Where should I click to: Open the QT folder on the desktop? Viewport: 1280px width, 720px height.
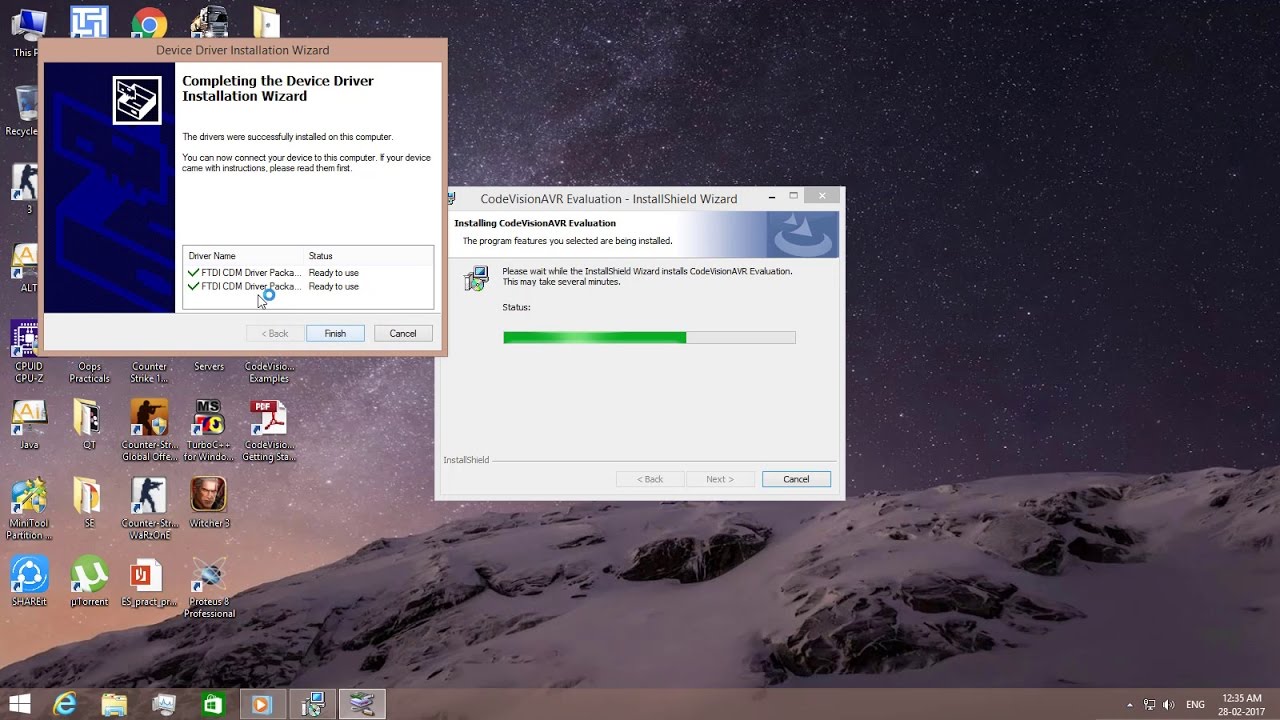[x=89, y=425]
